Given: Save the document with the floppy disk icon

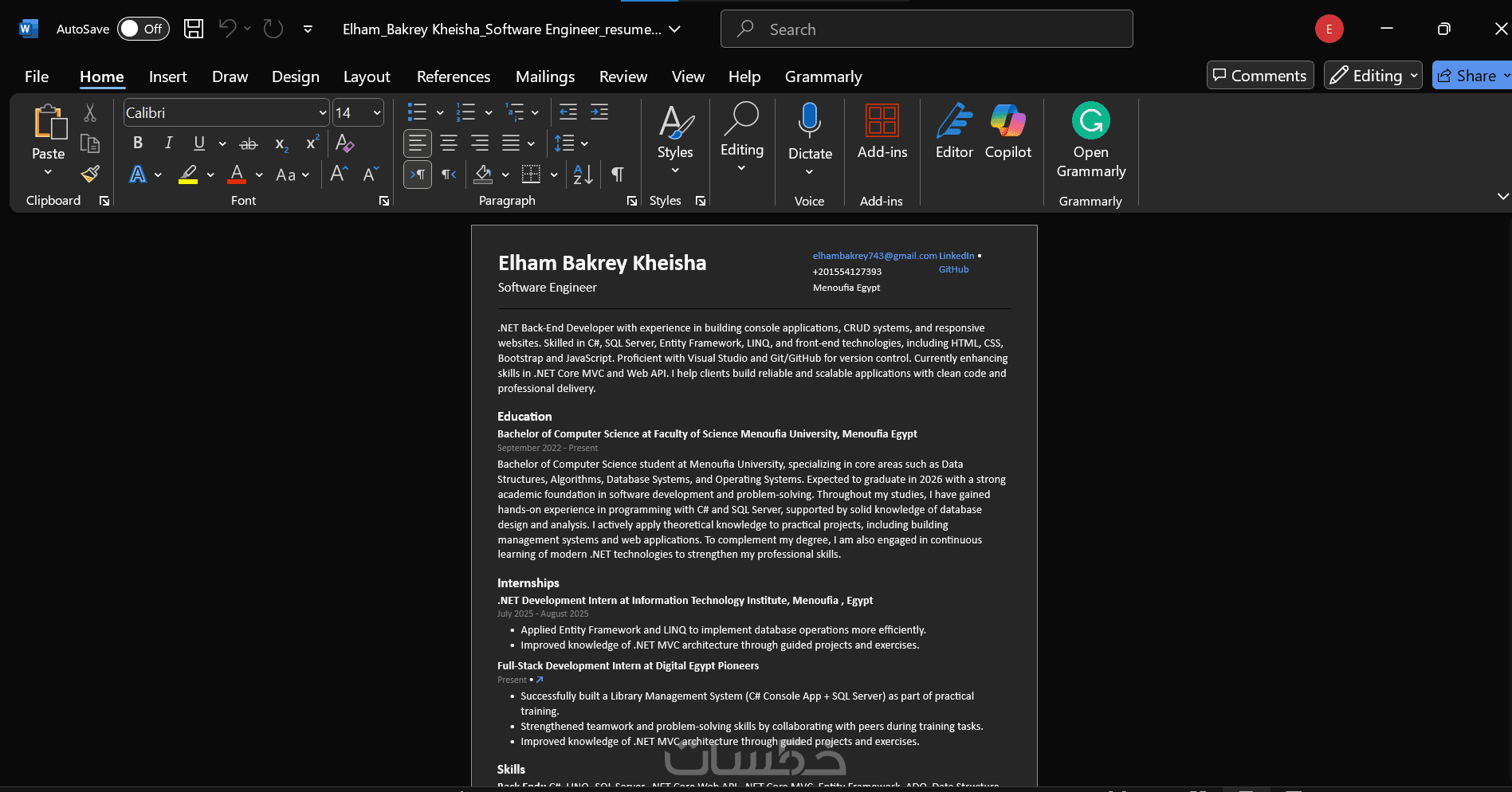Looking at the screenshot, I should click(194, 29).
